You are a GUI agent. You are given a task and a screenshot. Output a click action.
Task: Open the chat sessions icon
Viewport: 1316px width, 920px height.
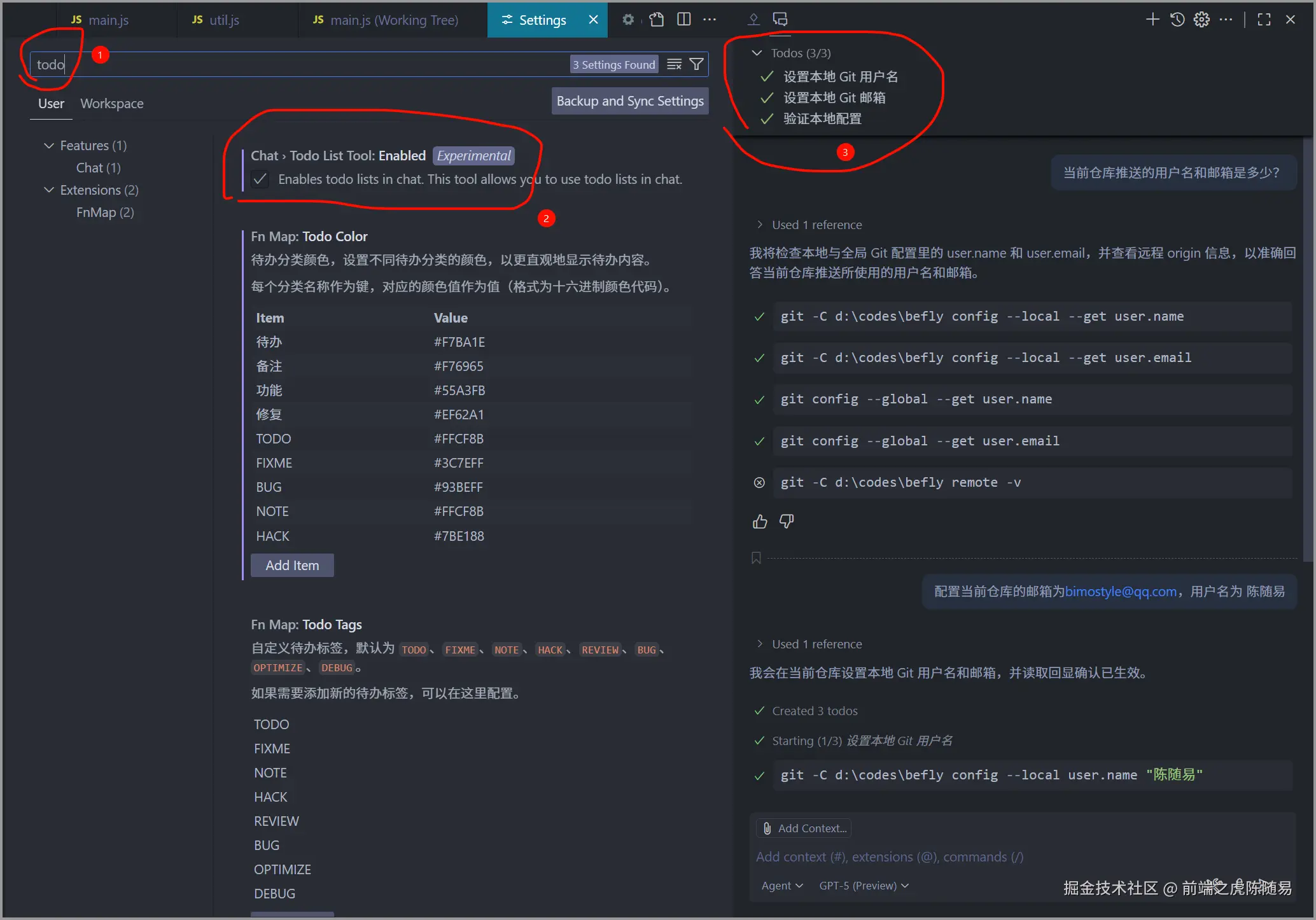click(780, 19)
